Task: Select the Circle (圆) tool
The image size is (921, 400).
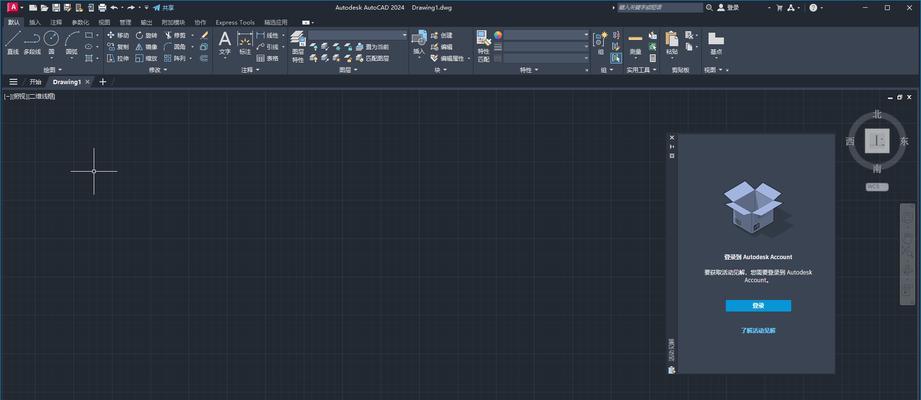Action: tap(51, 43)
